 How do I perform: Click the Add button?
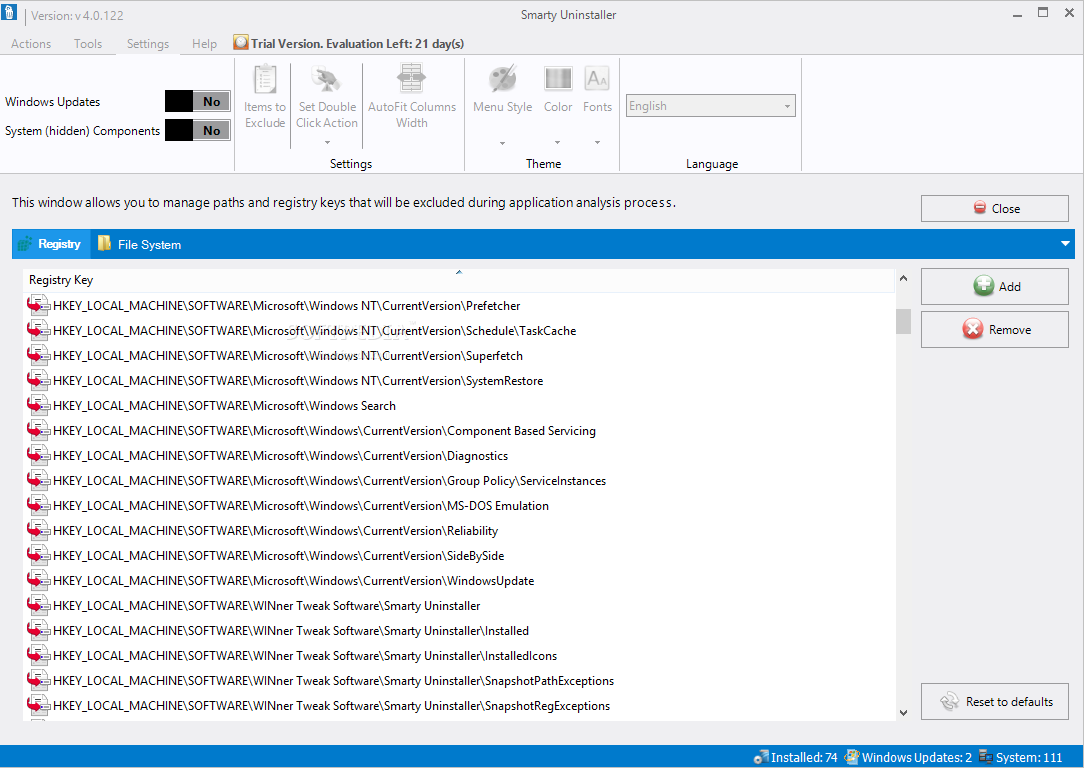pos(994,286)
